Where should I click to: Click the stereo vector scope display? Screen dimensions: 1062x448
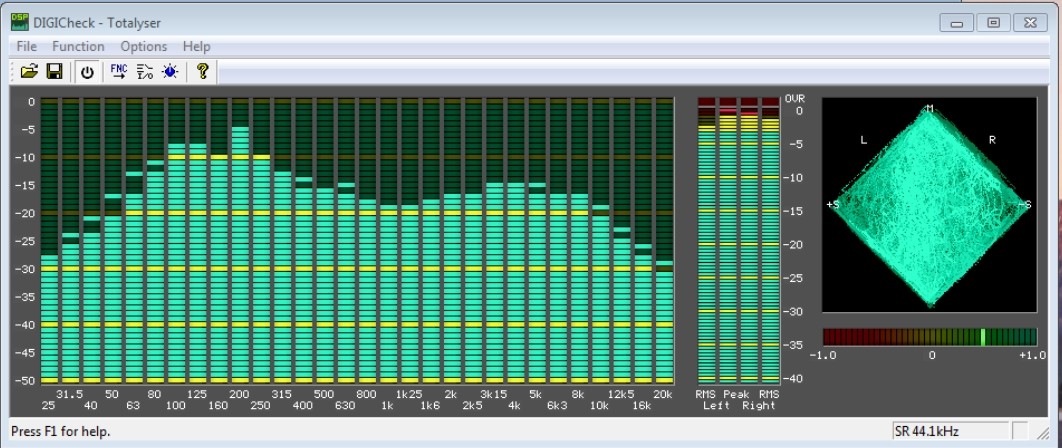929,205
